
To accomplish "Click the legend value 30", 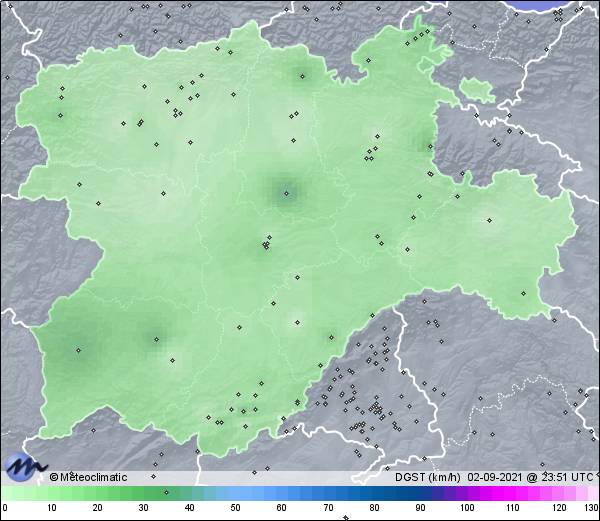I will [143, 508].
